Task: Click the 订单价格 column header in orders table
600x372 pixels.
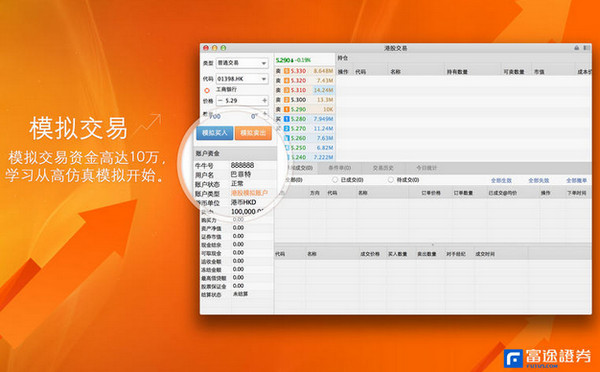Action: tap(431, 193)
